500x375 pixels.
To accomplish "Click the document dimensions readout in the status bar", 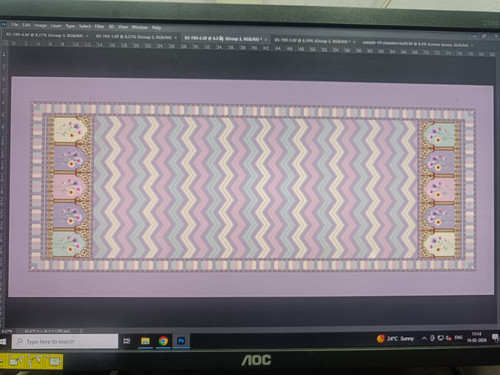I will pos(47,331).
